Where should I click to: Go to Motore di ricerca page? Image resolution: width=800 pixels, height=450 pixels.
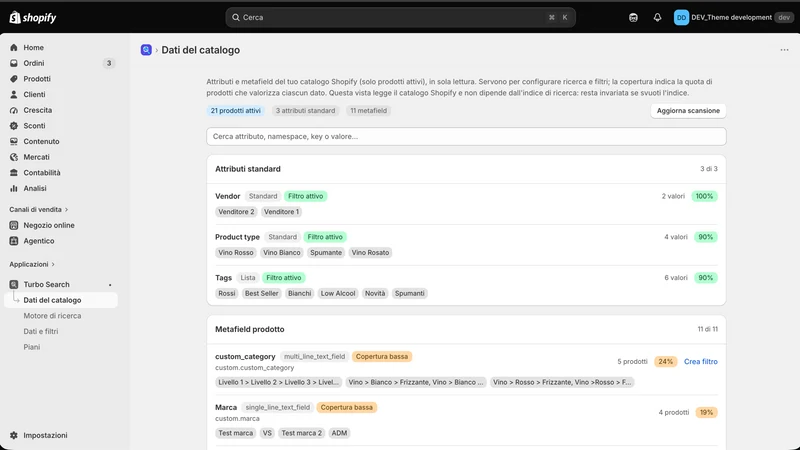coord(52,316)
